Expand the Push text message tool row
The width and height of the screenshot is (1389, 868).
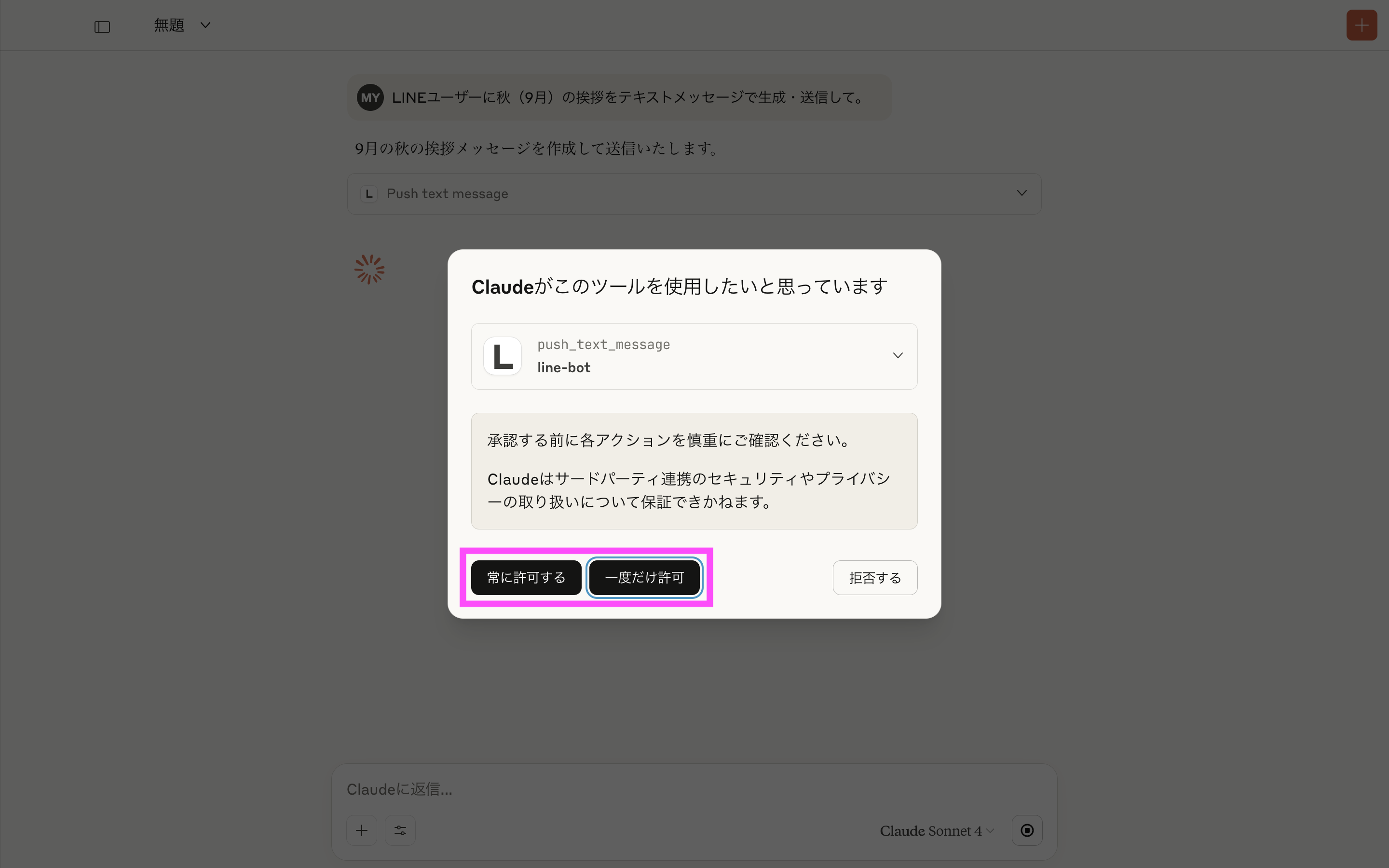pyautogui.click(x=1021, y=193)
